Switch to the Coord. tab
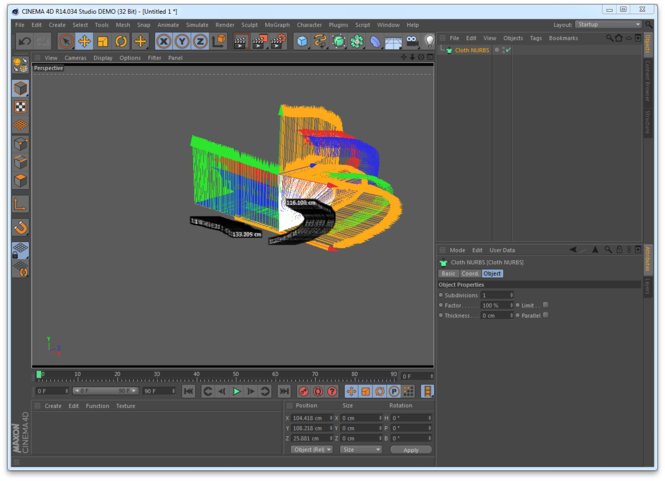 470,274
